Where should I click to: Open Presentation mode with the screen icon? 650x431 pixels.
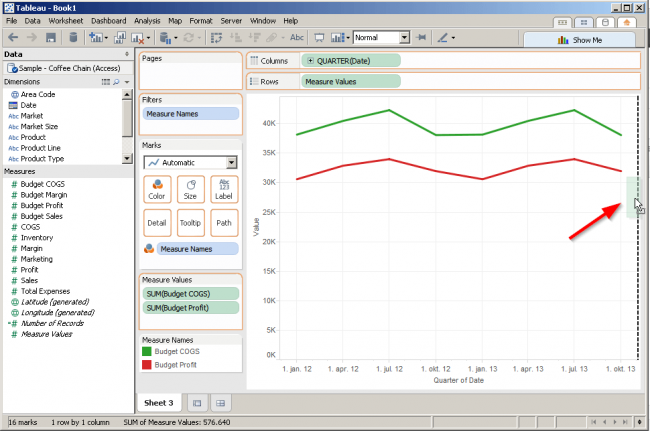[x=319, y=38]
